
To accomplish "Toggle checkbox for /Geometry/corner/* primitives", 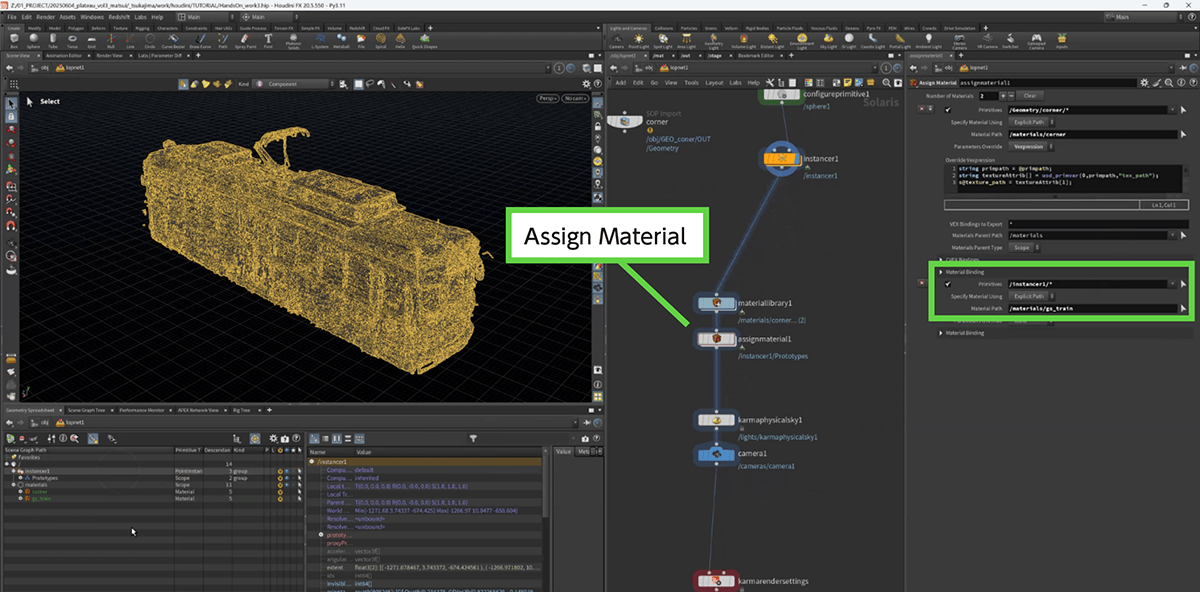I will (x=947, y=109).
